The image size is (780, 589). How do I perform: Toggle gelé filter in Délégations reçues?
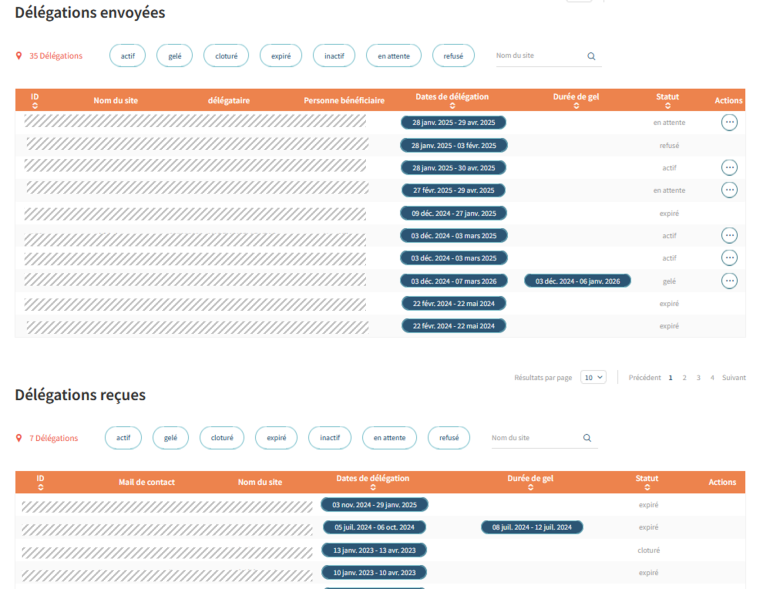[x=171, y=438]
